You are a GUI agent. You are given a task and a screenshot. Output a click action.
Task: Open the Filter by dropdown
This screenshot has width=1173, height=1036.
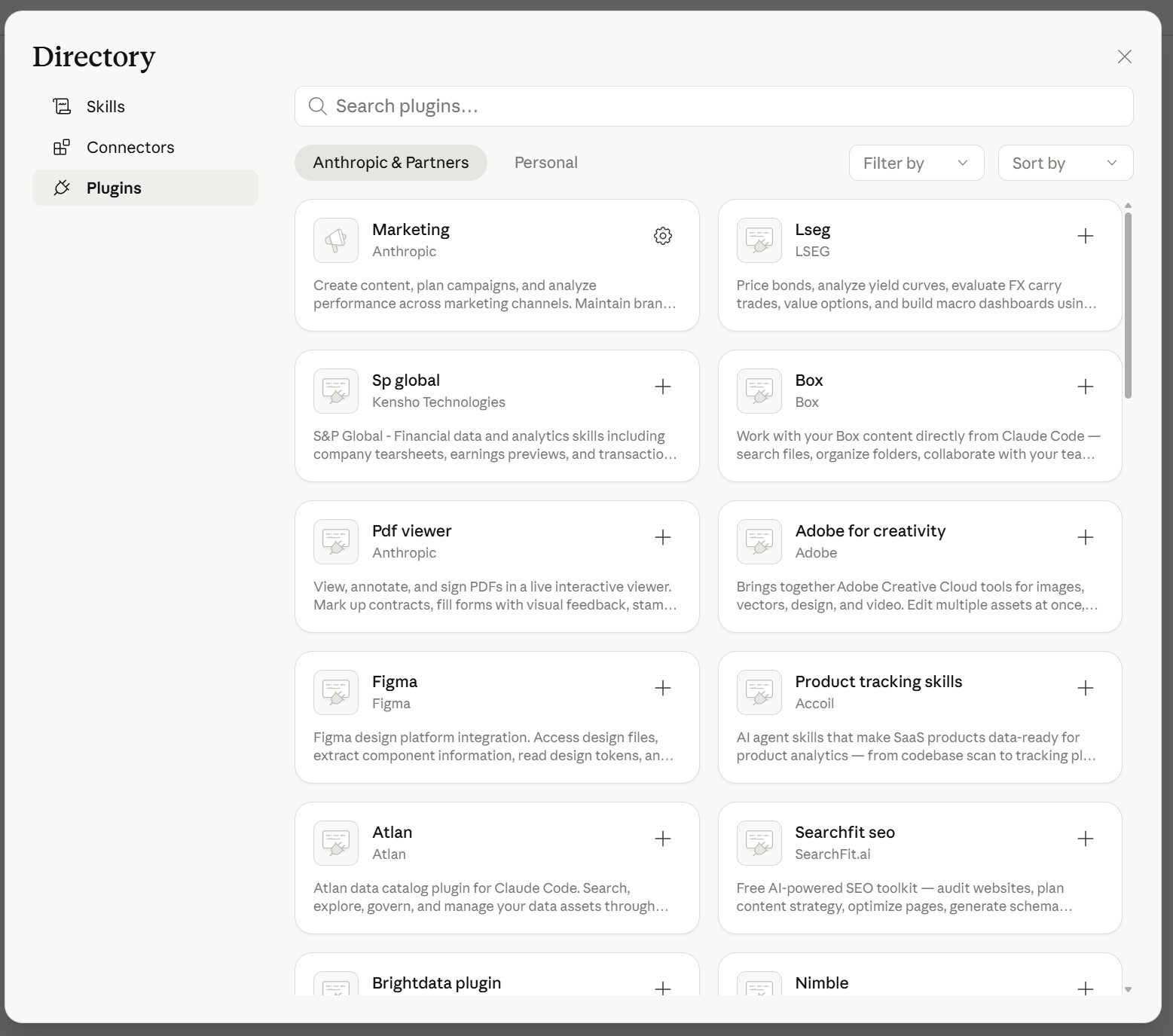(x=917, y=163)
